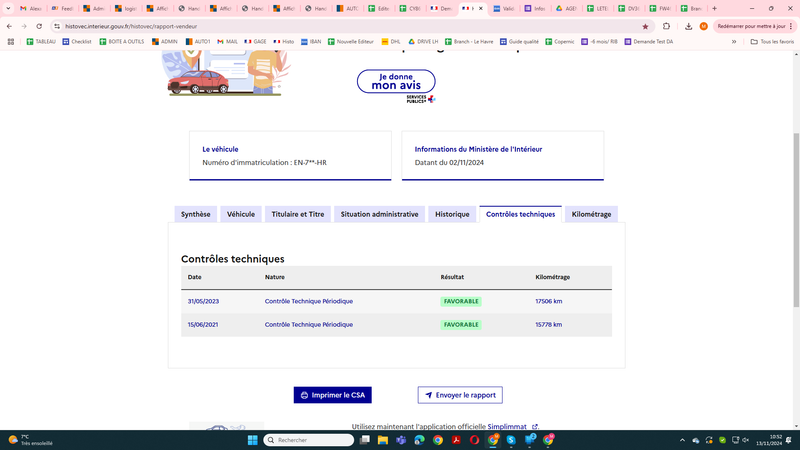Click the Envoyer le rapport button
Screen dimensions: 800x450
(460, 395)
